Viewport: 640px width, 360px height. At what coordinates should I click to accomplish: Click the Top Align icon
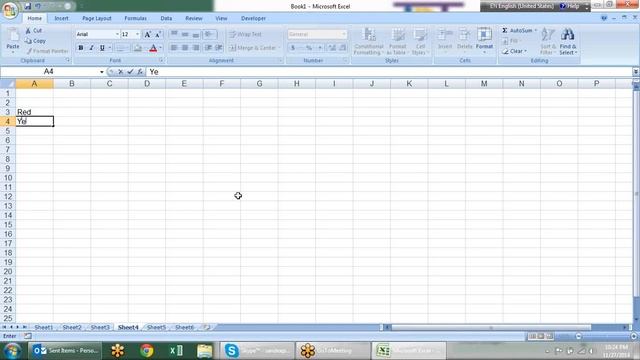(x=174, y=34)
